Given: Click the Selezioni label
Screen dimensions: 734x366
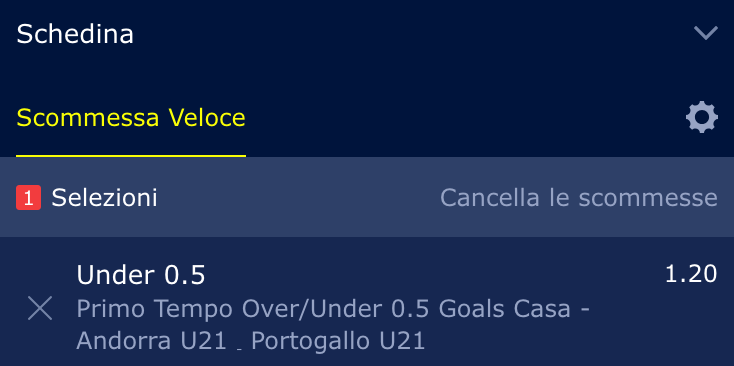Looking at the screenshot, I should pos(104,198).
